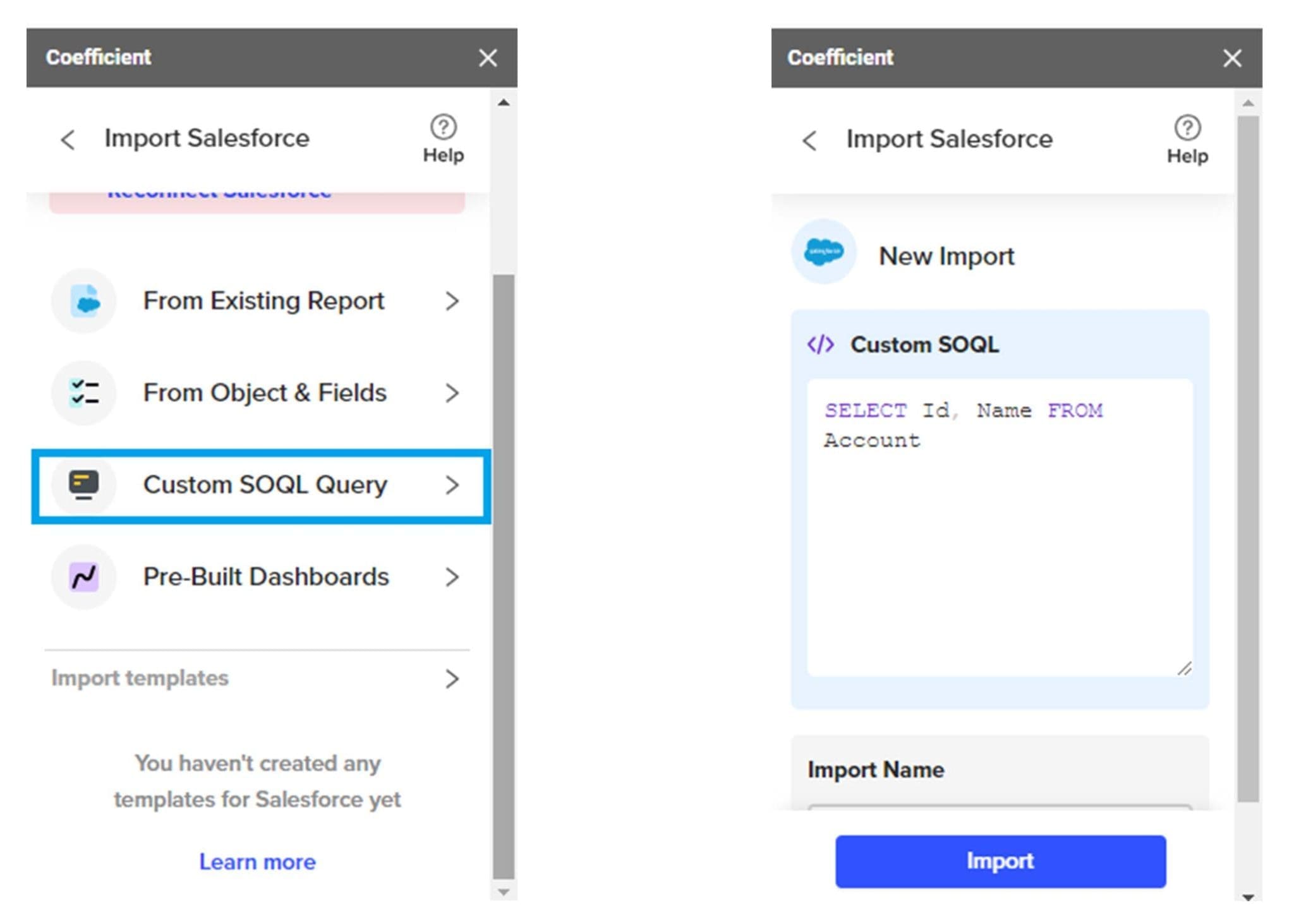Screen dimensions: 1294x924
Task: Select the Pre-Built Dashboards menu entry
Action: point(265,577)
